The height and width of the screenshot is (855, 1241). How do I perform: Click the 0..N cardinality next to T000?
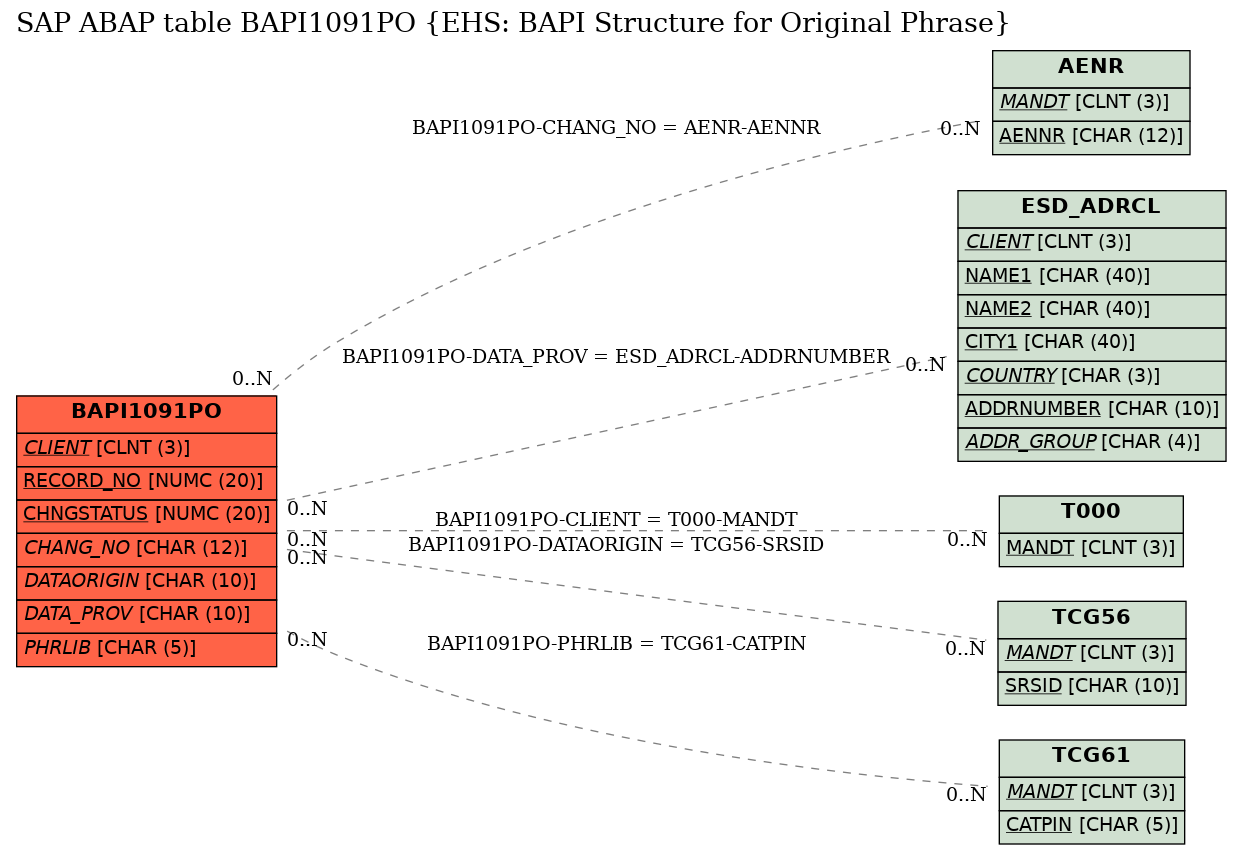tap(967, 541)
